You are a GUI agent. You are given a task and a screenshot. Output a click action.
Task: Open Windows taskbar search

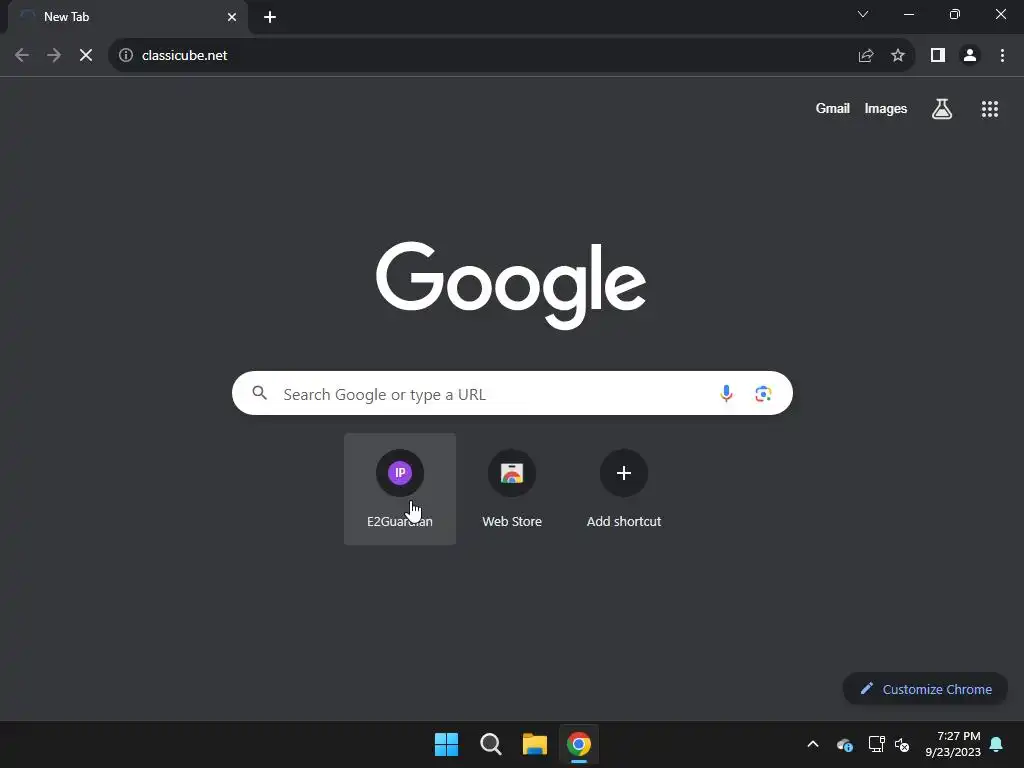(x=490, y=744)
